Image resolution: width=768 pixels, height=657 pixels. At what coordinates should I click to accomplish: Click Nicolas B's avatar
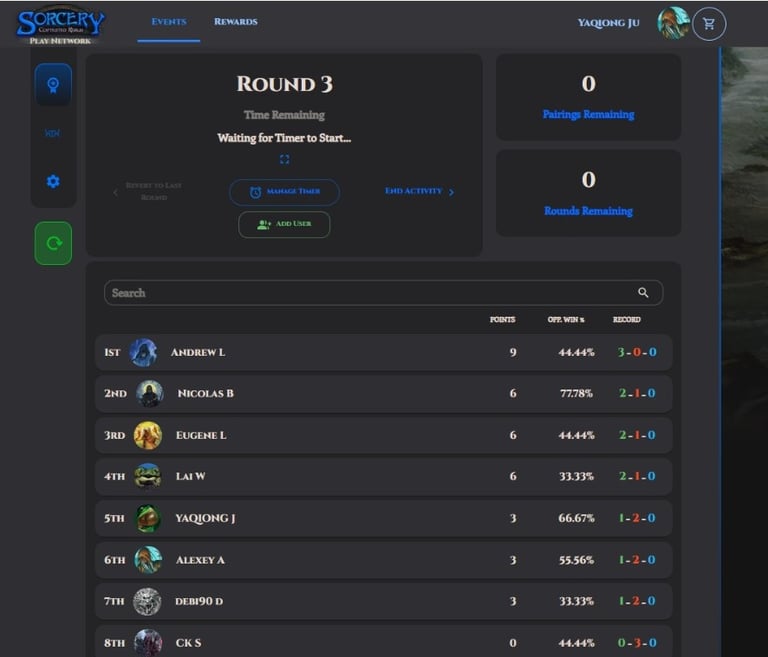click(149, 393)
